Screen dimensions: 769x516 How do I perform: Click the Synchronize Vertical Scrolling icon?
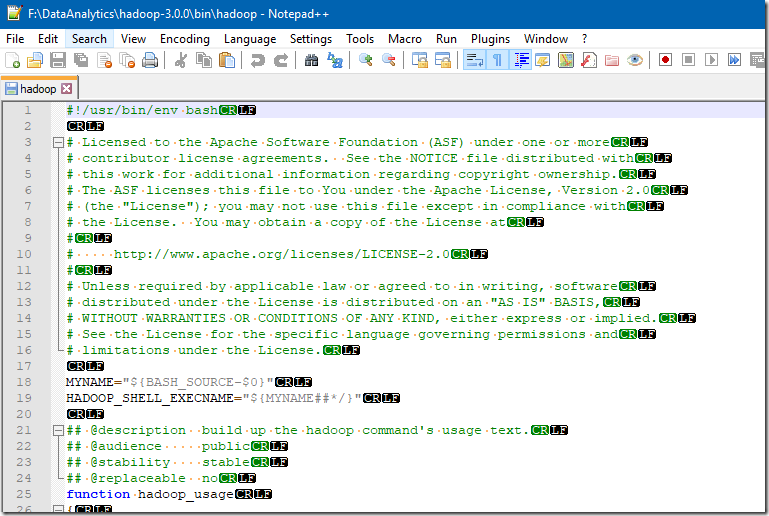click(x=419, y=60)
